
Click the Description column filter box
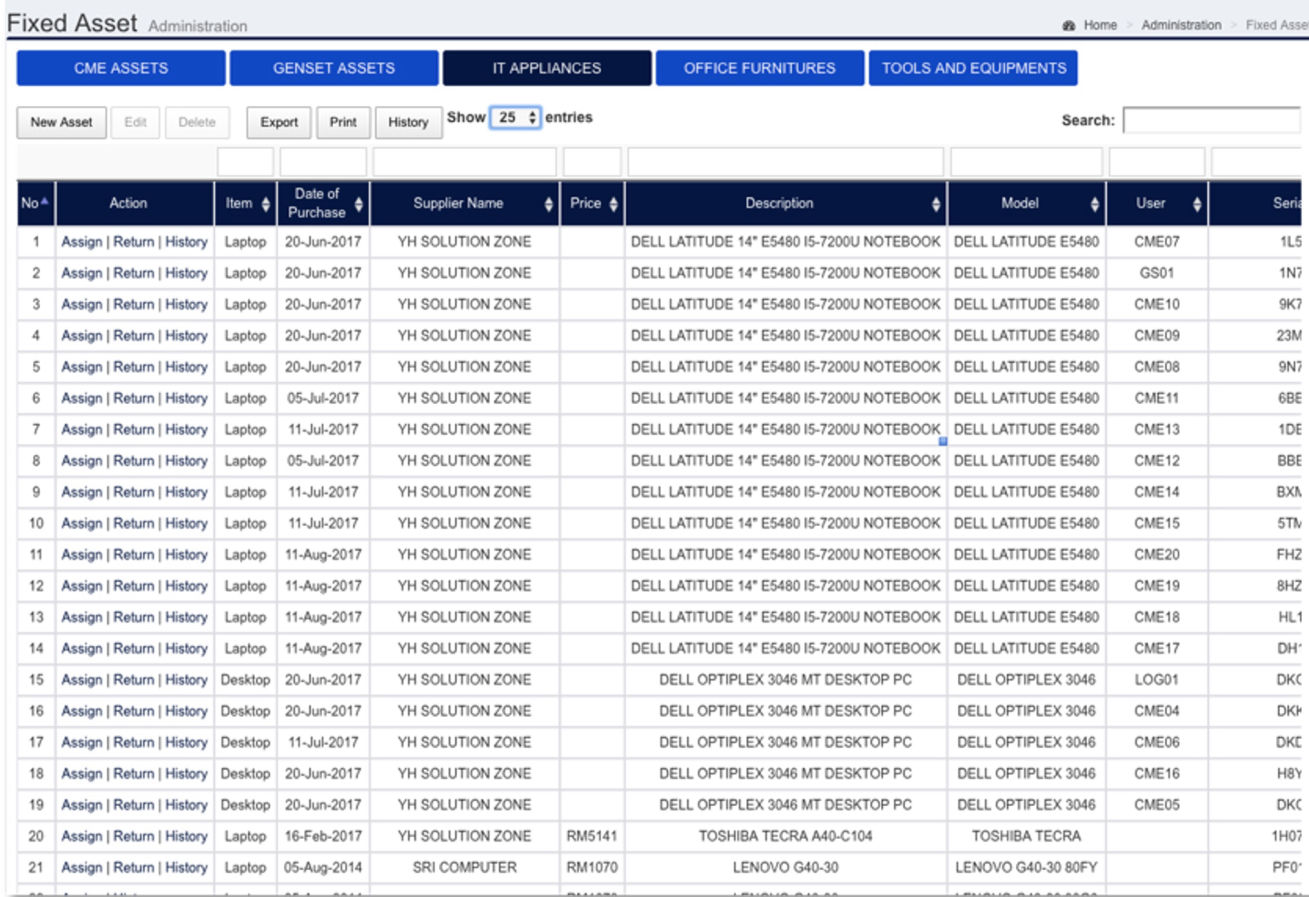point(785,162)
